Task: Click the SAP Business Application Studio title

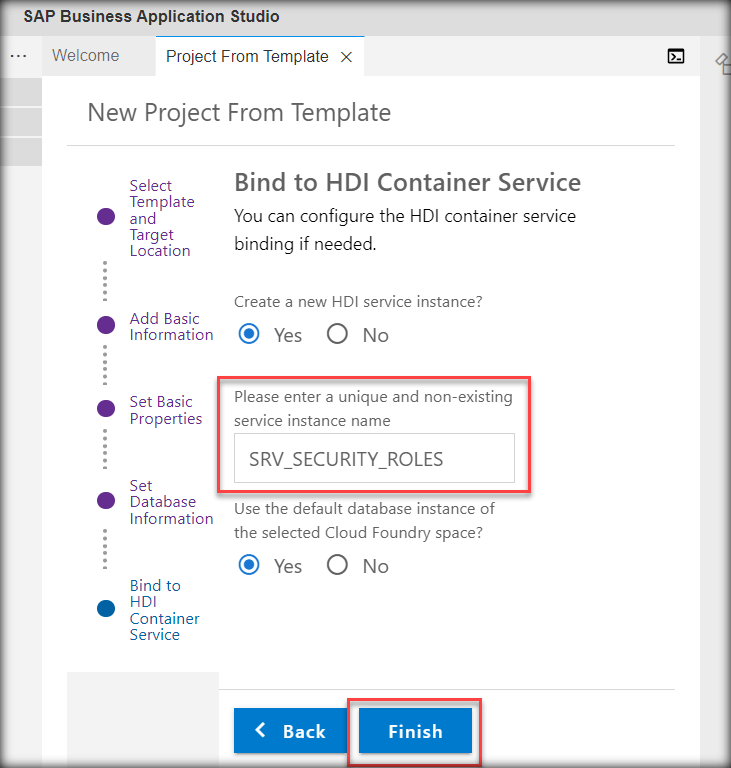Action: click(151, 16)
